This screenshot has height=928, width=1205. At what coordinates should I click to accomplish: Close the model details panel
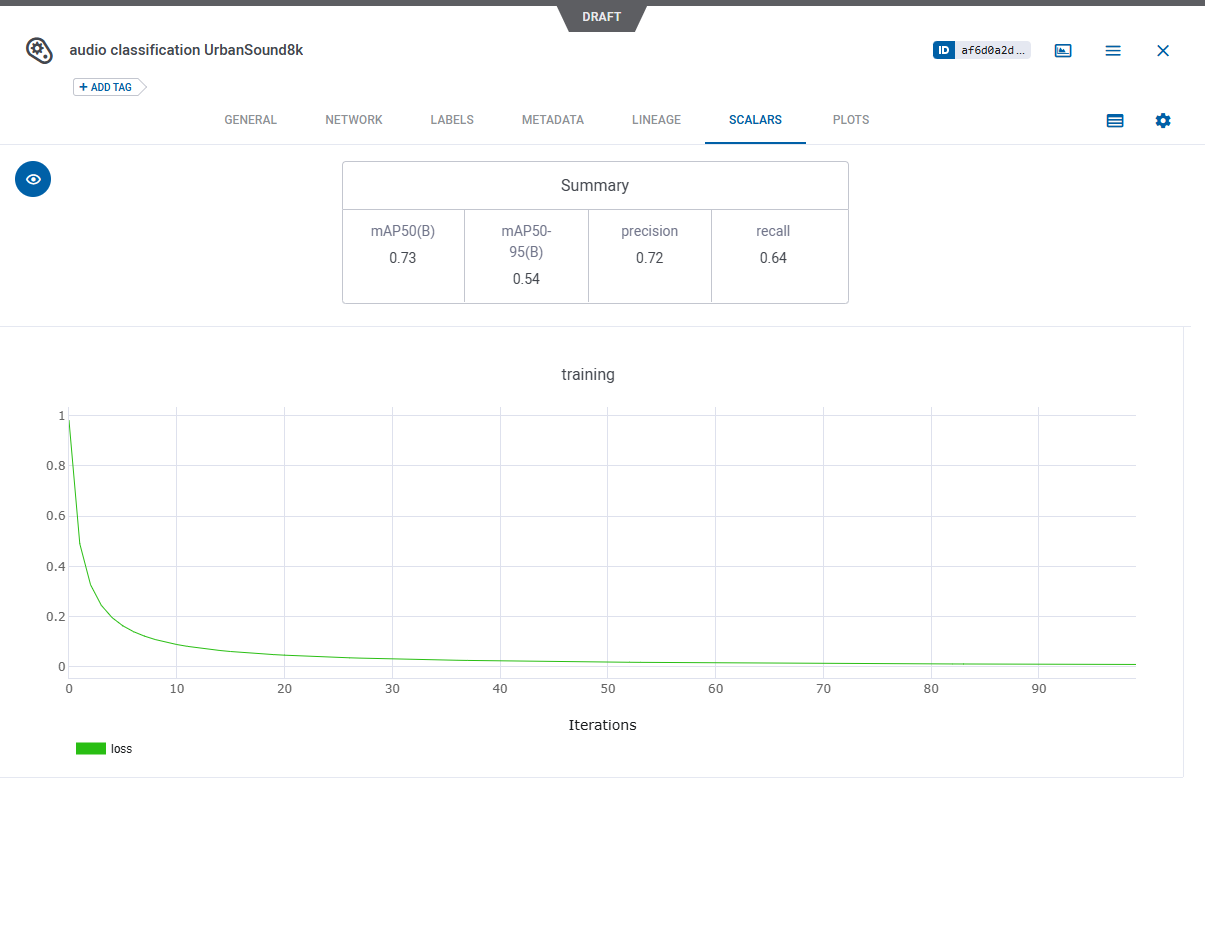pos(1163,50)
